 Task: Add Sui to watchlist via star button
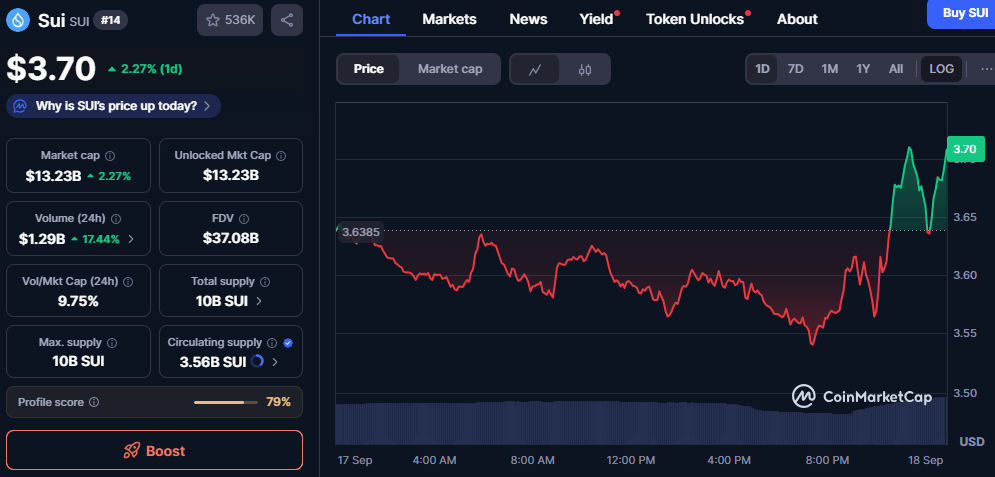230,20
